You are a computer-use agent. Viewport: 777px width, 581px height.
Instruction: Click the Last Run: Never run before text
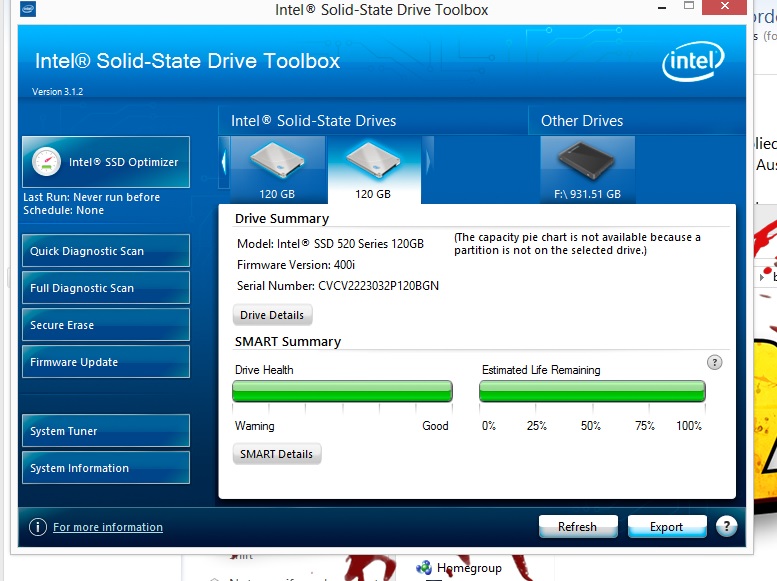pos(92,197)
